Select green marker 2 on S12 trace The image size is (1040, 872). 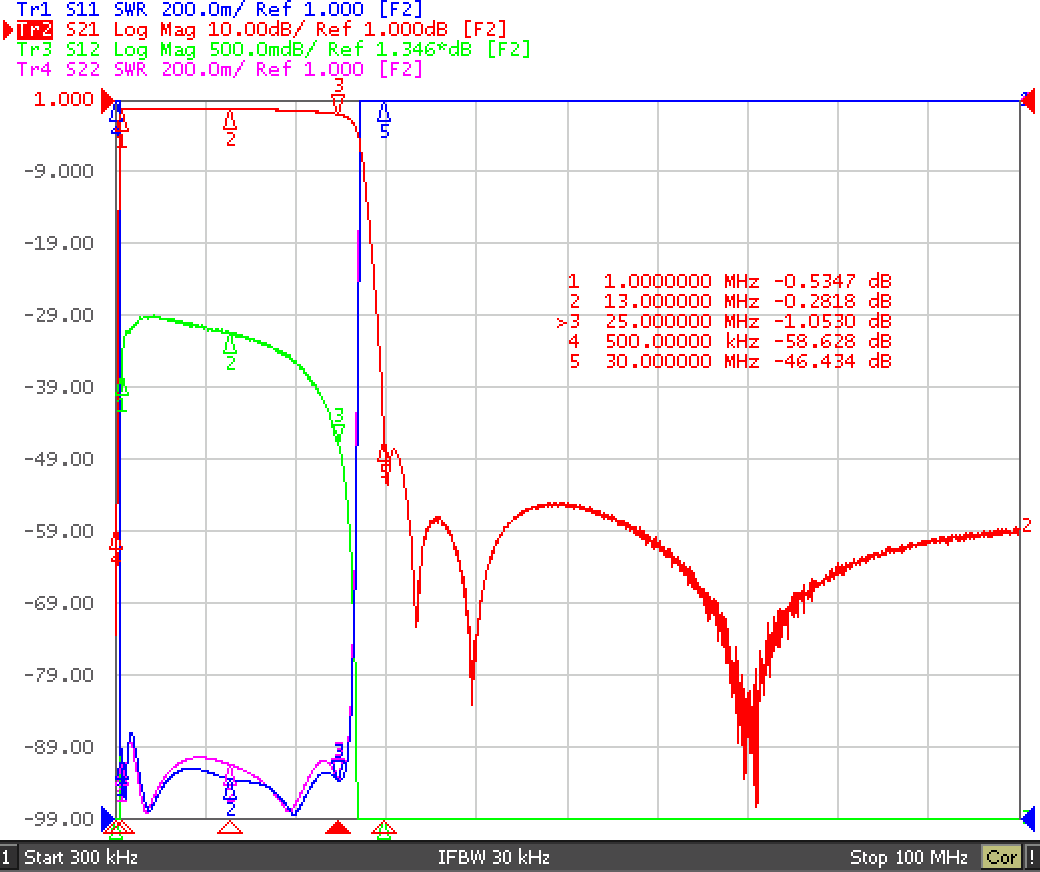[230, 351]
